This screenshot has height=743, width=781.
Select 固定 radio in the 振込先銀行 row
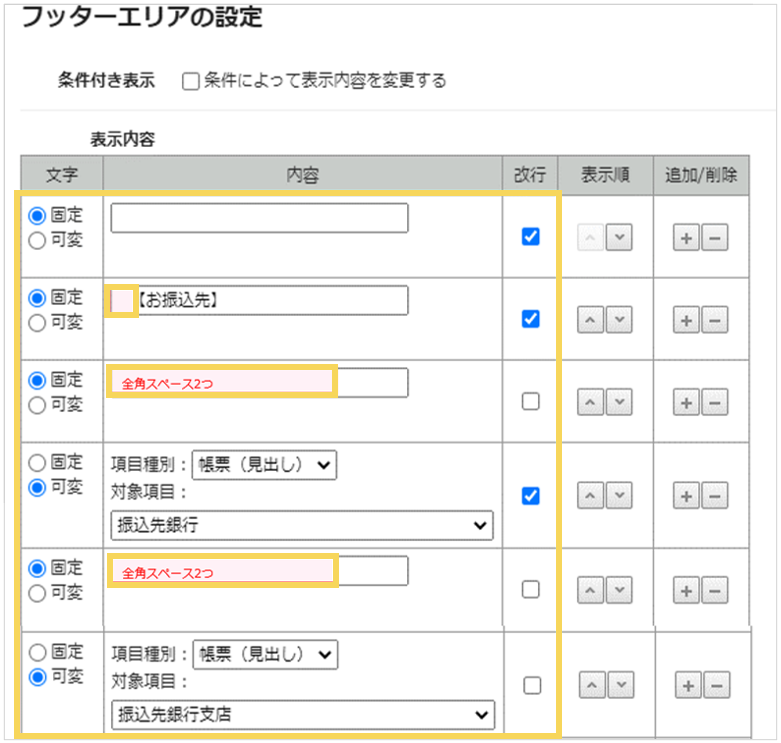pyautogui.click(x=38, y=462)
